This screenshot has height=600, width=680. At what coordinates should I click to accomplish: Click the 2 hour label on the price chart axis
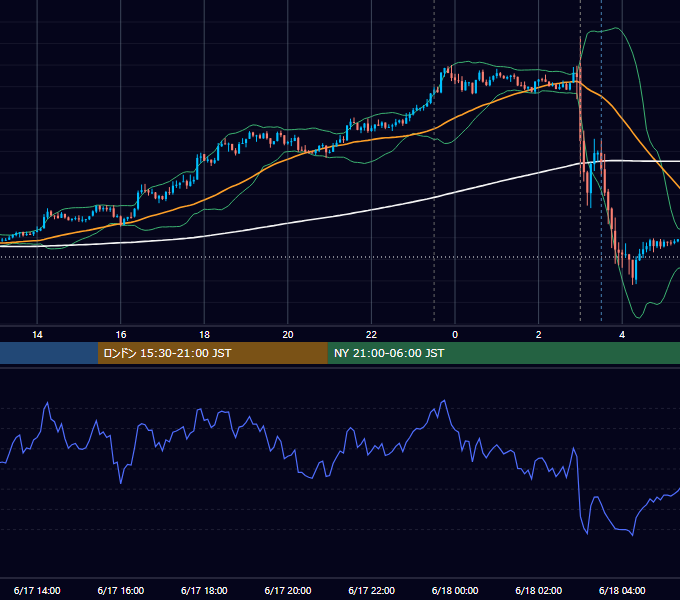tap(539, 335)
